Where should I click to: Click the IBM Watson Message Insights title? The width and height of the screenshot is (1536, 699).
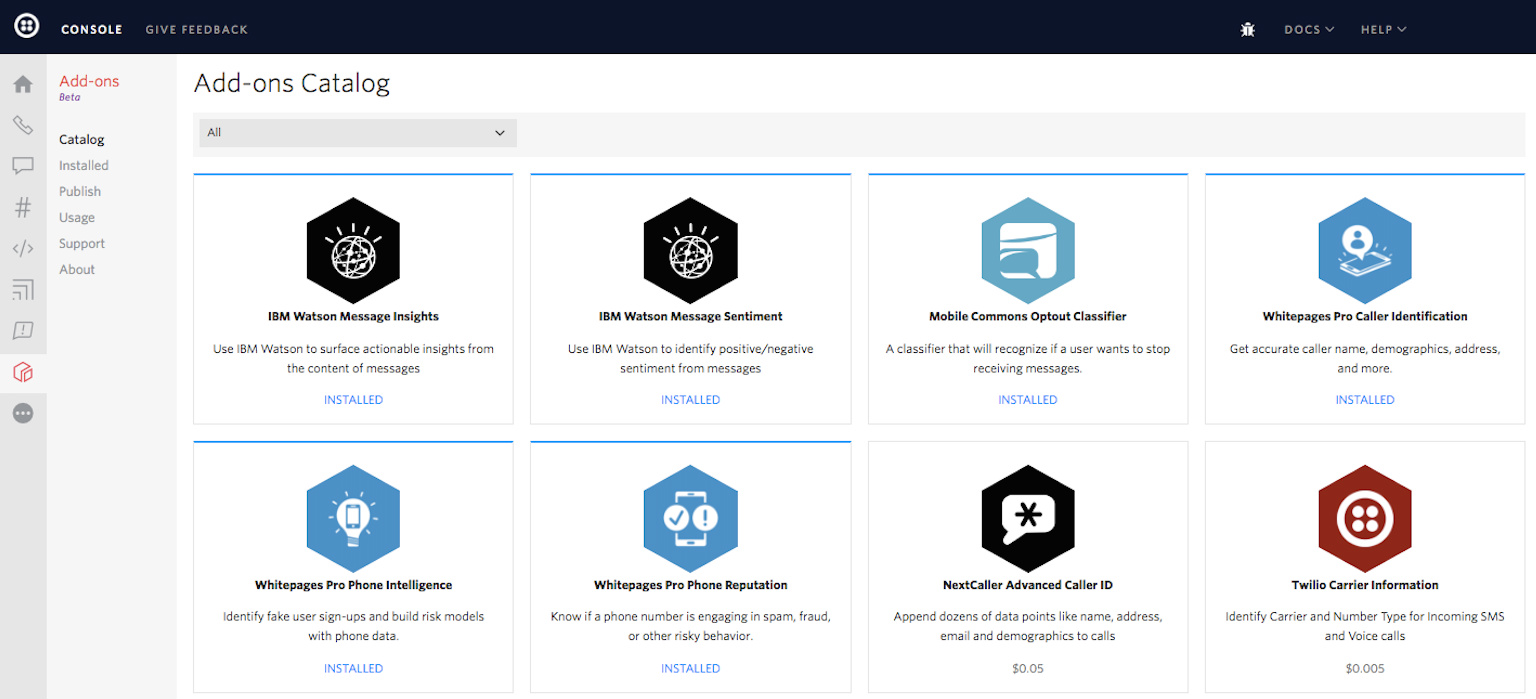click(x=353, y=316)
